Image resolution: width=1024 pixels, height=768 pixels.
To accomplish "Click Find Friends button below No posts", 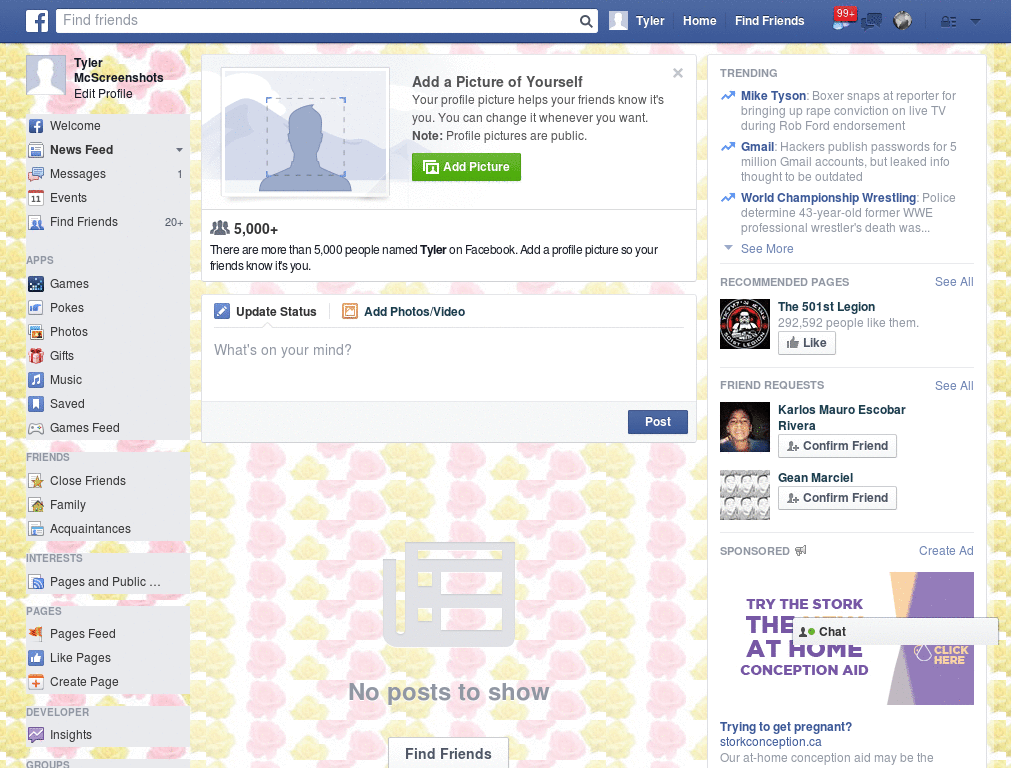I will tap(448, 753).
